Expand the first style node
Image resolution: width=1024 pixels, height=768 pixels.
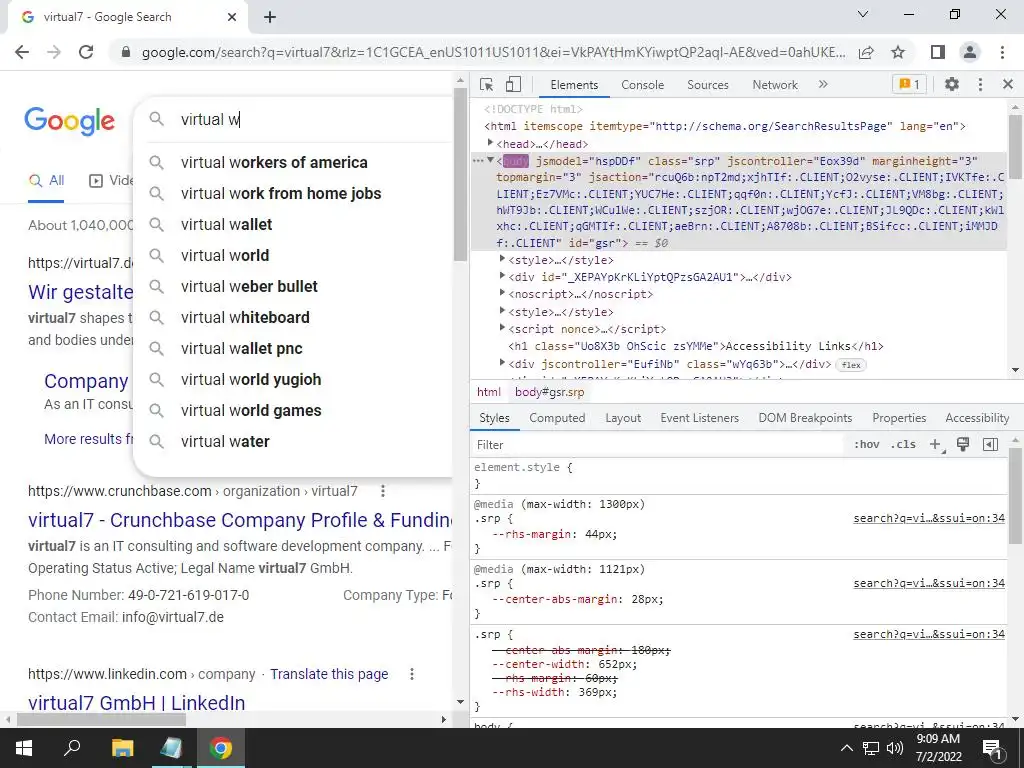pyautogui.click(x=502, y=259)
